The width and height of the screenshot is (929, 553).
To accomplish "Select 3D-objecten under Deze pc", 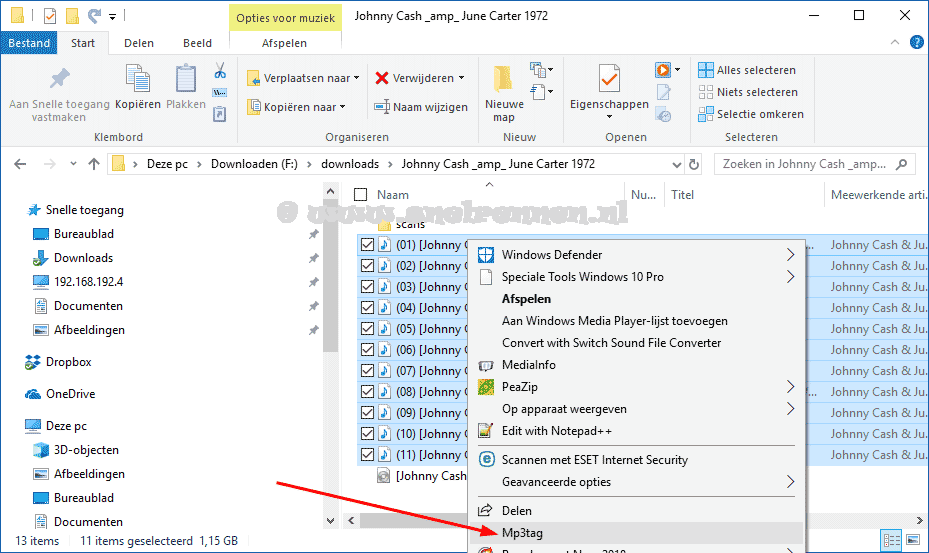I will coord(76,450).
